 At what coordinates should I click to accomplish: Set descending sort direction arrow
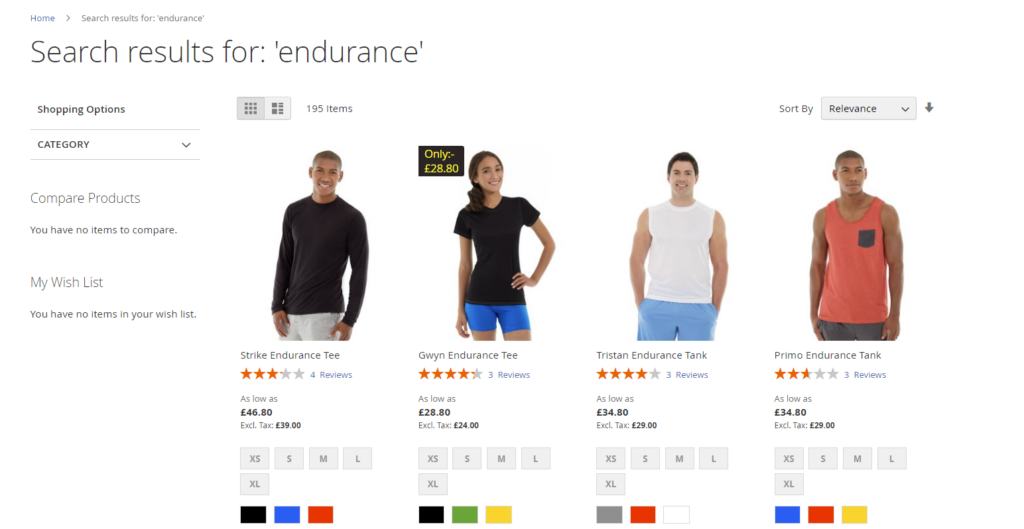[929, 108]
